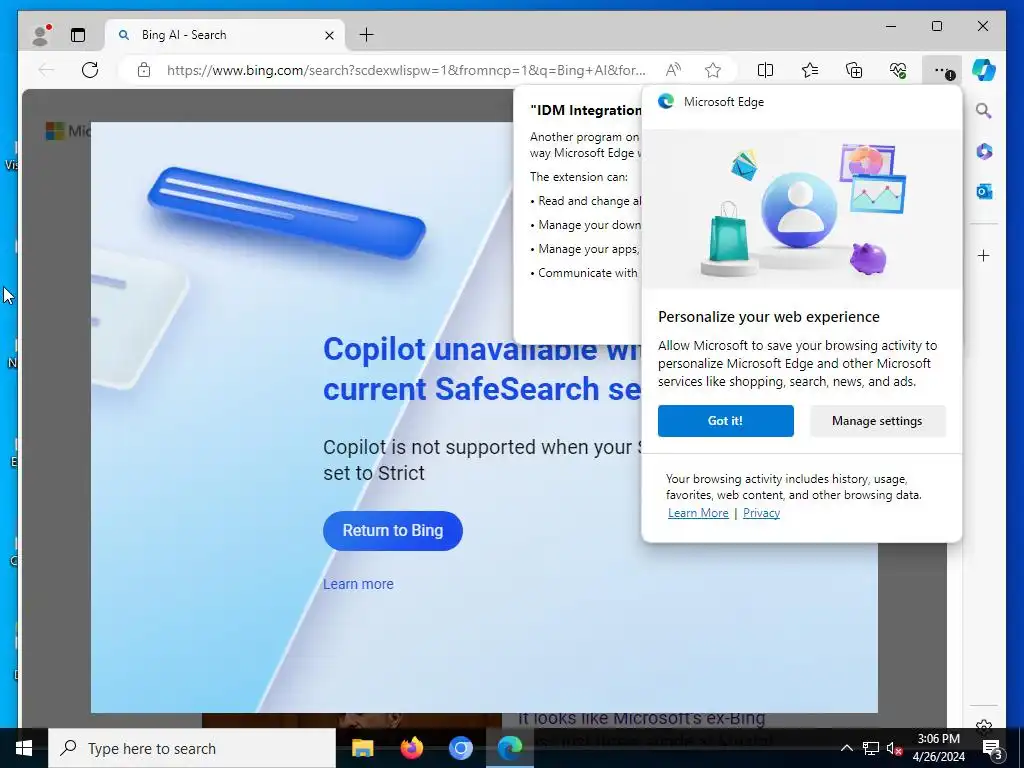Click the bing.com address bar URL
The width and height of the screenshot is (1024, 768).
pos(406,70)
